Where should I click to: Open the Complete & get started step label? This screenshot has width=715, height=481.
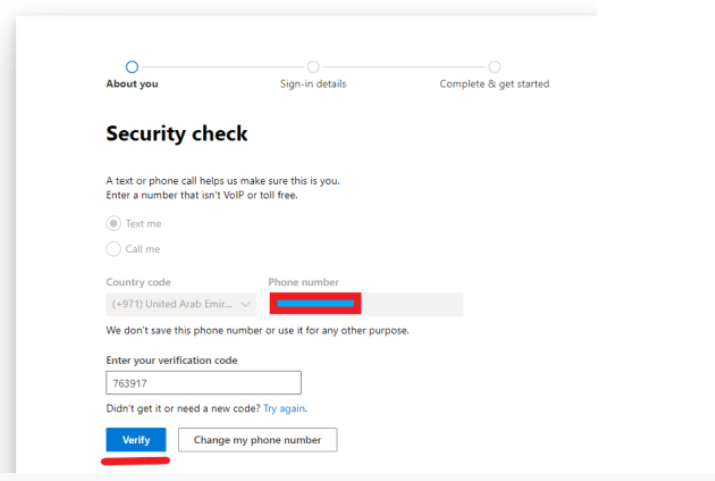[x=494, y=84]
